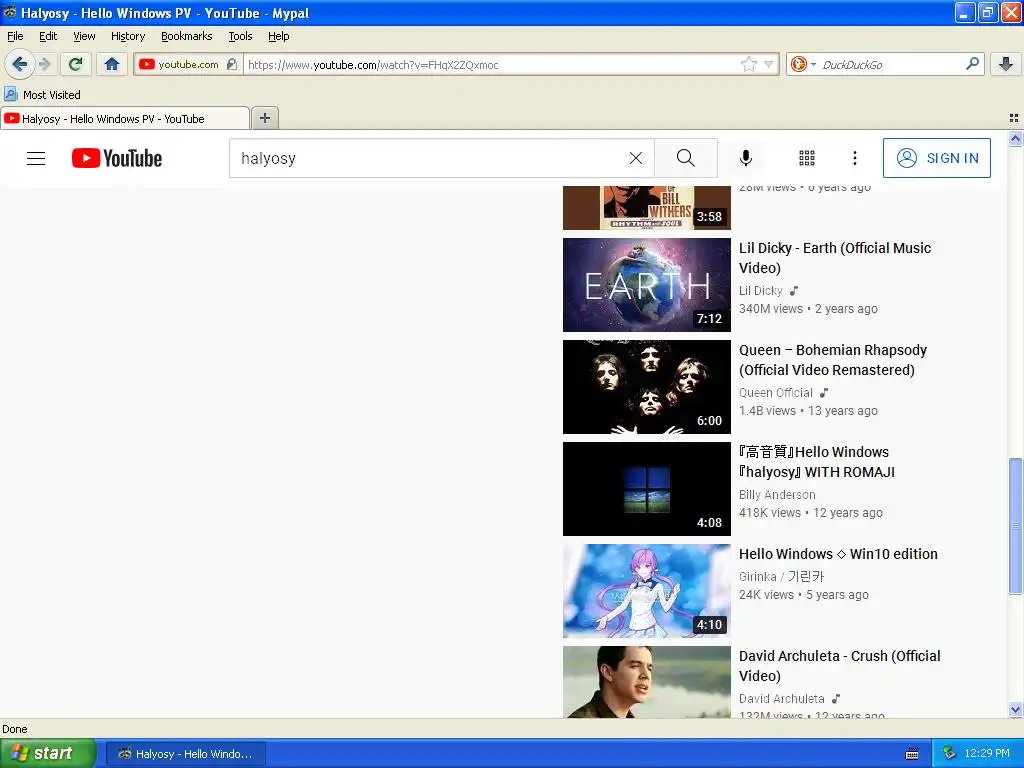Open the URL bar history dropdown arrow
The height and width of the screenshot is (768, 1024).
pyautogui.click(x=769, y=64)
